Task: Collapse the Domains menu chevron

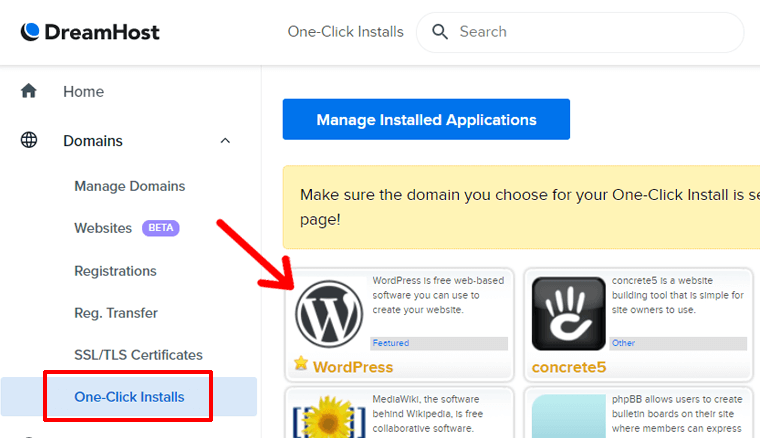Action: point(225,141)
